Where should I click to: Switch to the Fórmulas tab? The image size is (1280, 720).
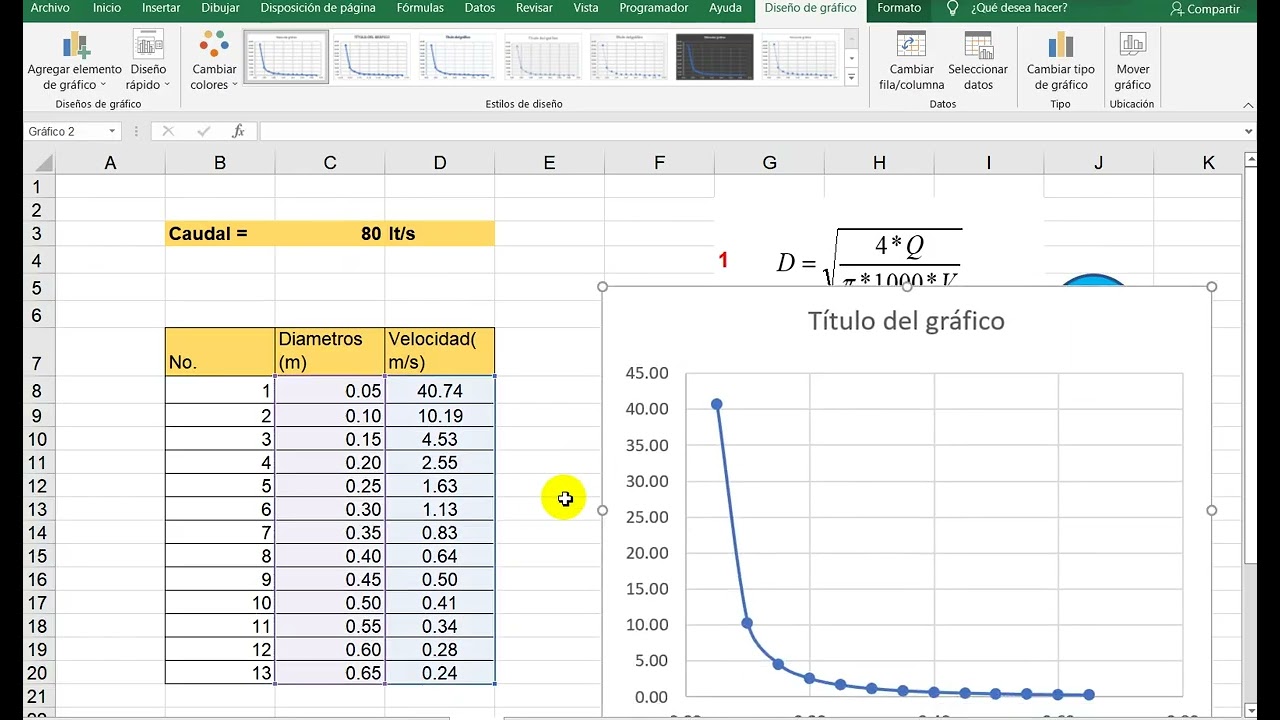point(420,8)
